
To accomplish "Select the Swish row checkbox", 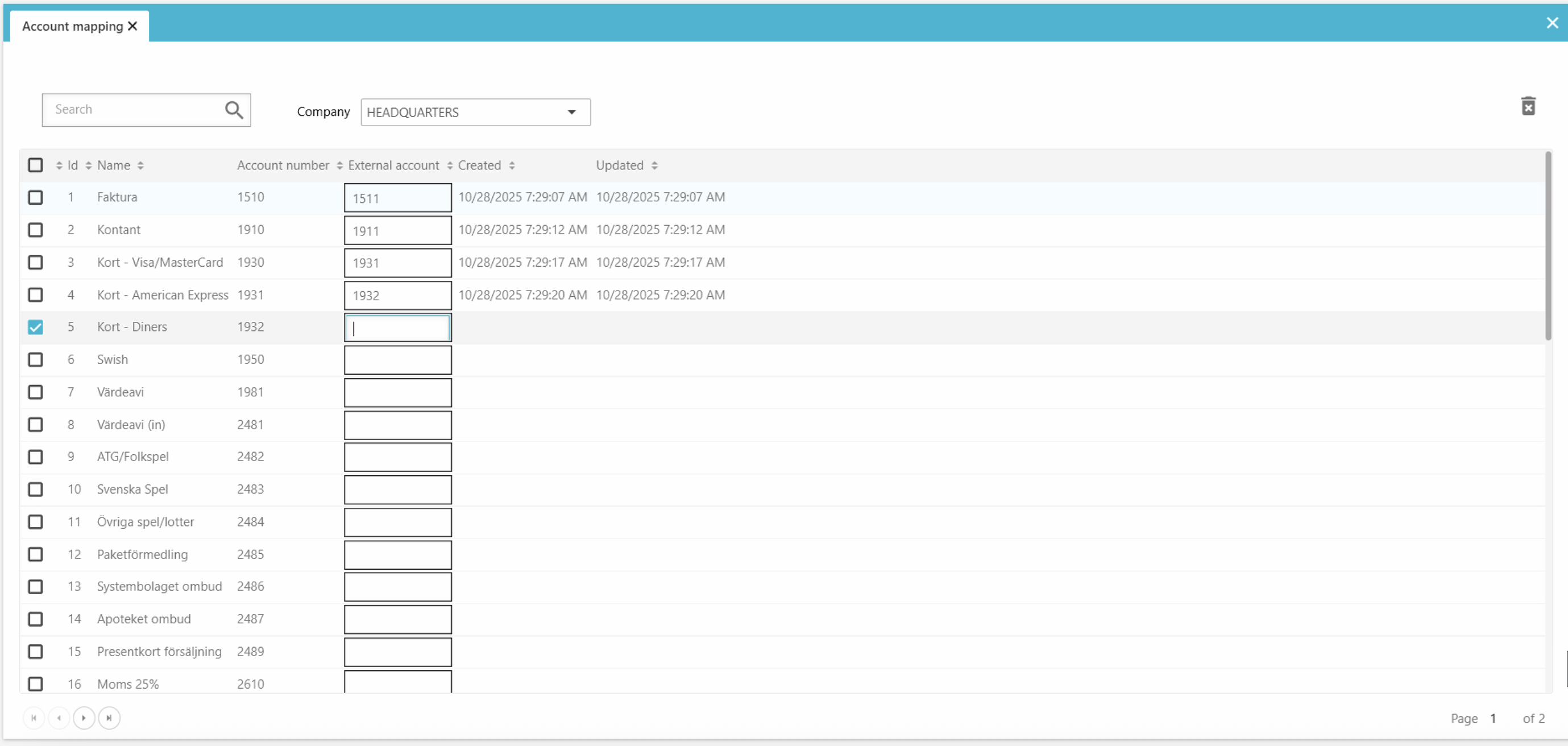I will (35, 359).
